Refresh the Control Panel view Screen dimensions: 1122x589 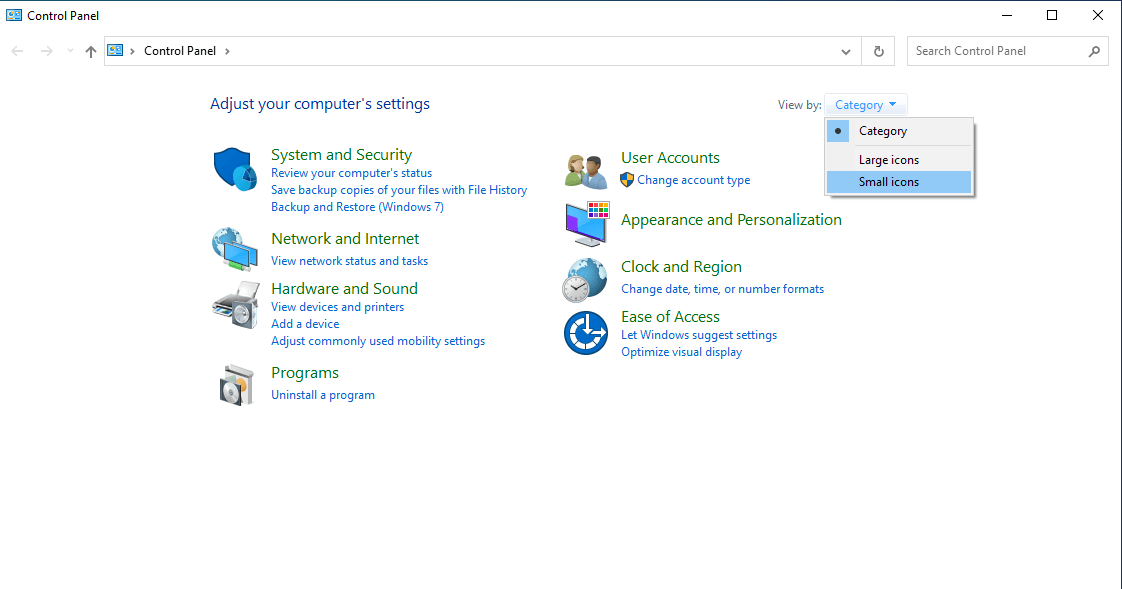coord(878,51)
